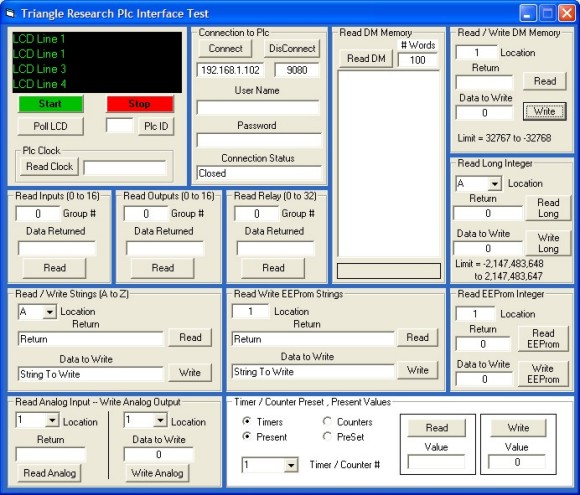Open Read Long Integer location dropdown

click(494, 183)
